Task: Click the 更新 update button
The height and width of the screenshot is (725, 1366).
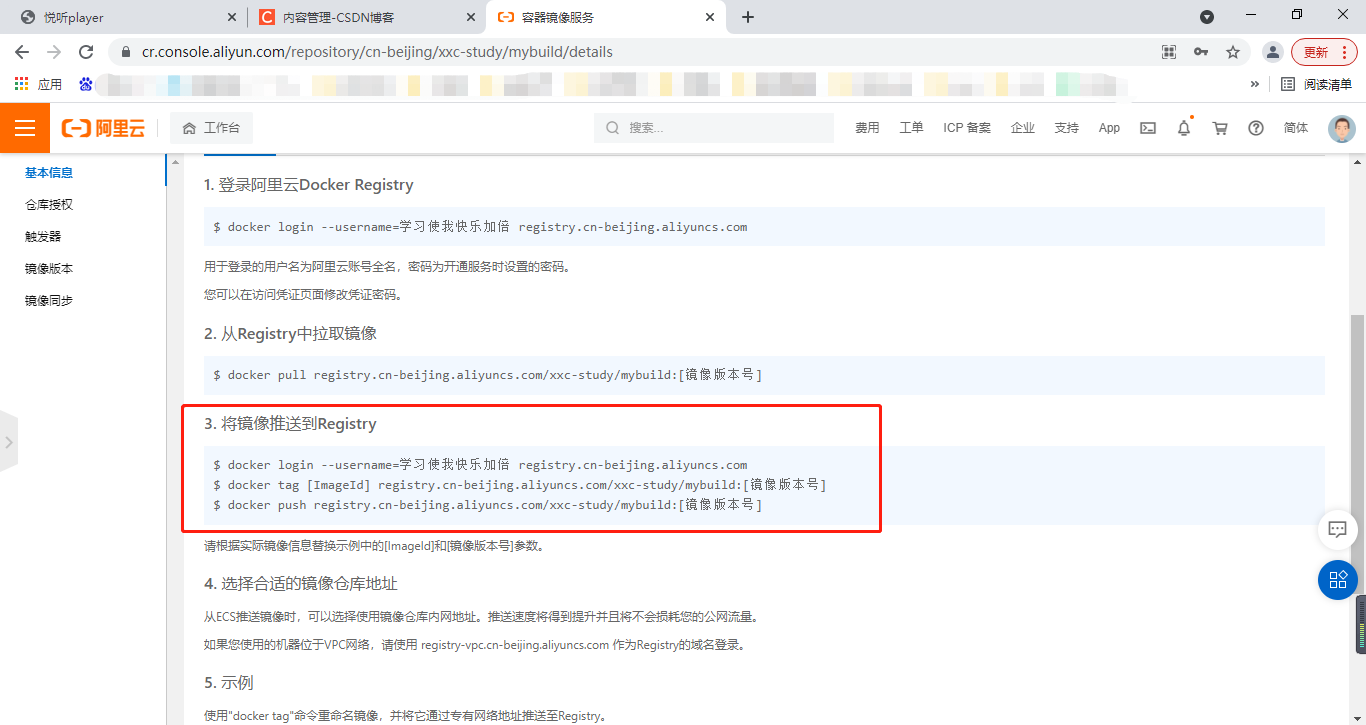Action: coord(1325,52)
